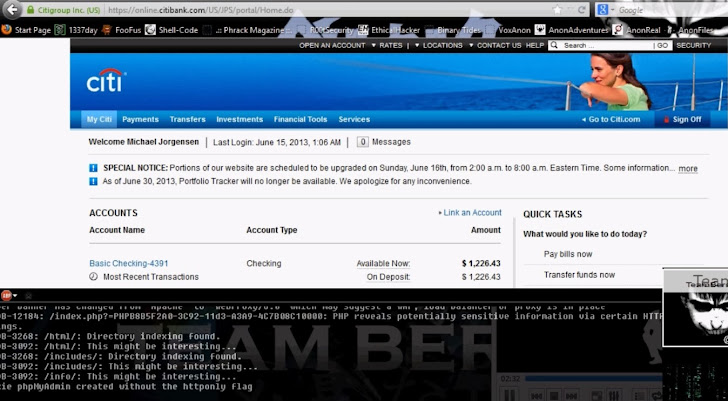Screen dimensions: 728x401
Task: Toggle loop mode in media player
Action: [x=655, y=396]
